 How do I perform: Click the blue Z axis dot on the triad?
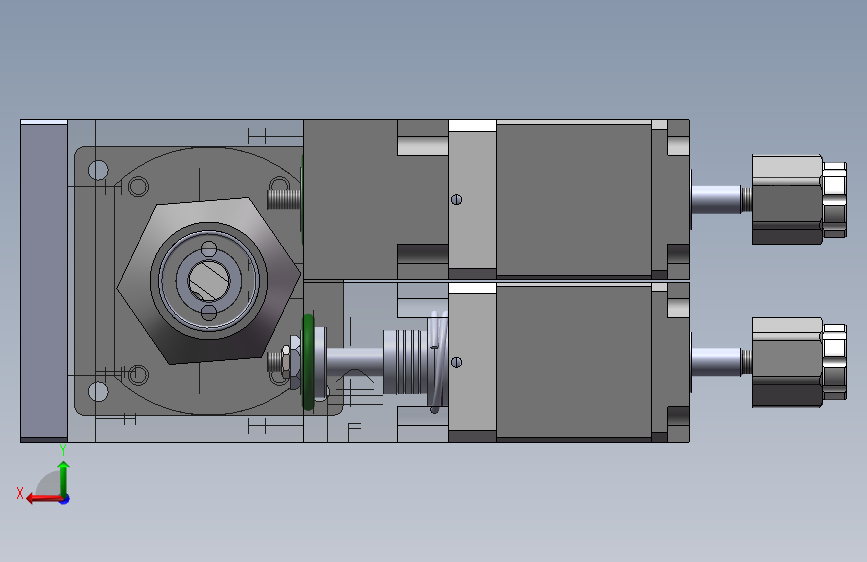[65, 499]
